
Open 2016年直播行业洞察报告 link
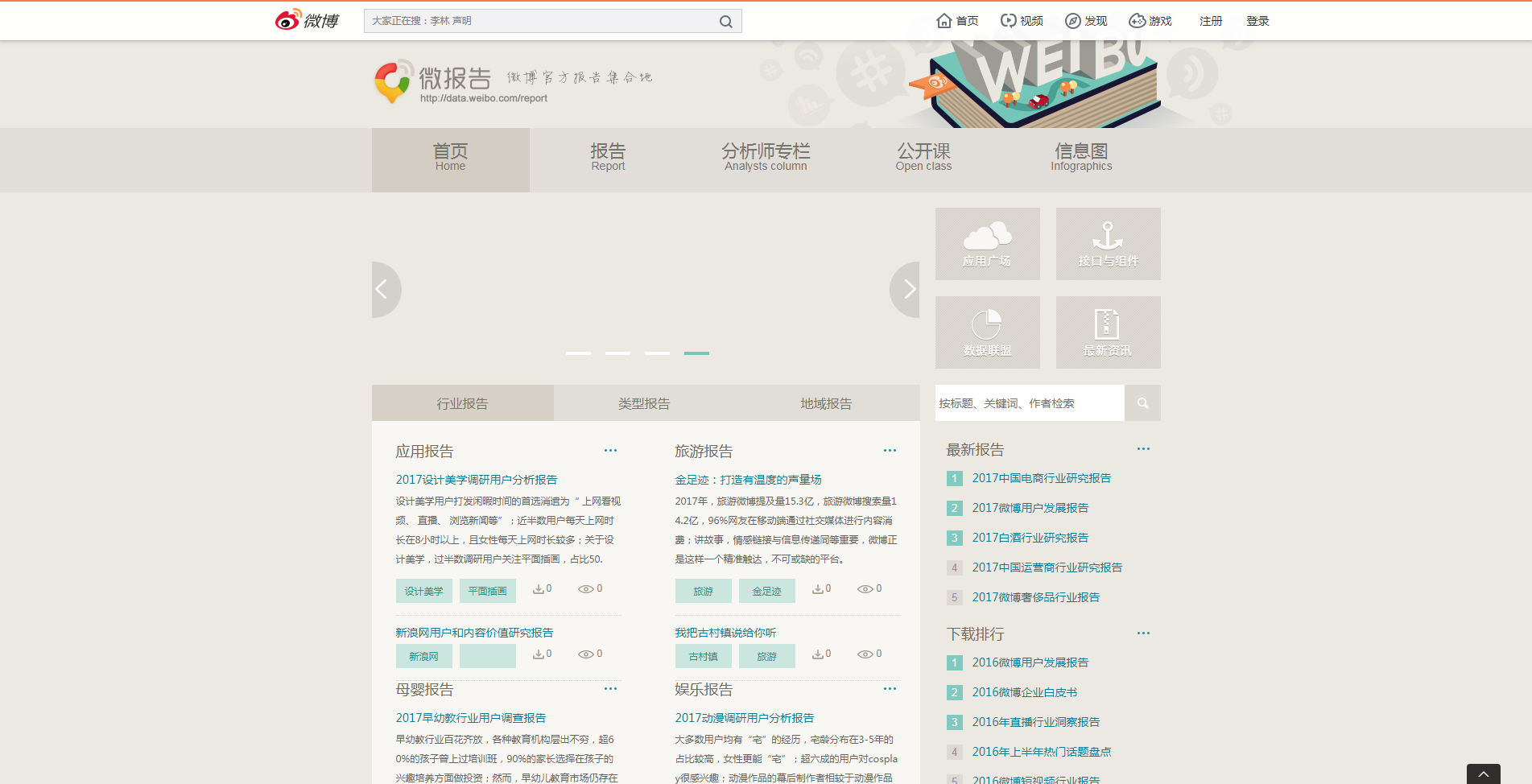pos(1036,722)
